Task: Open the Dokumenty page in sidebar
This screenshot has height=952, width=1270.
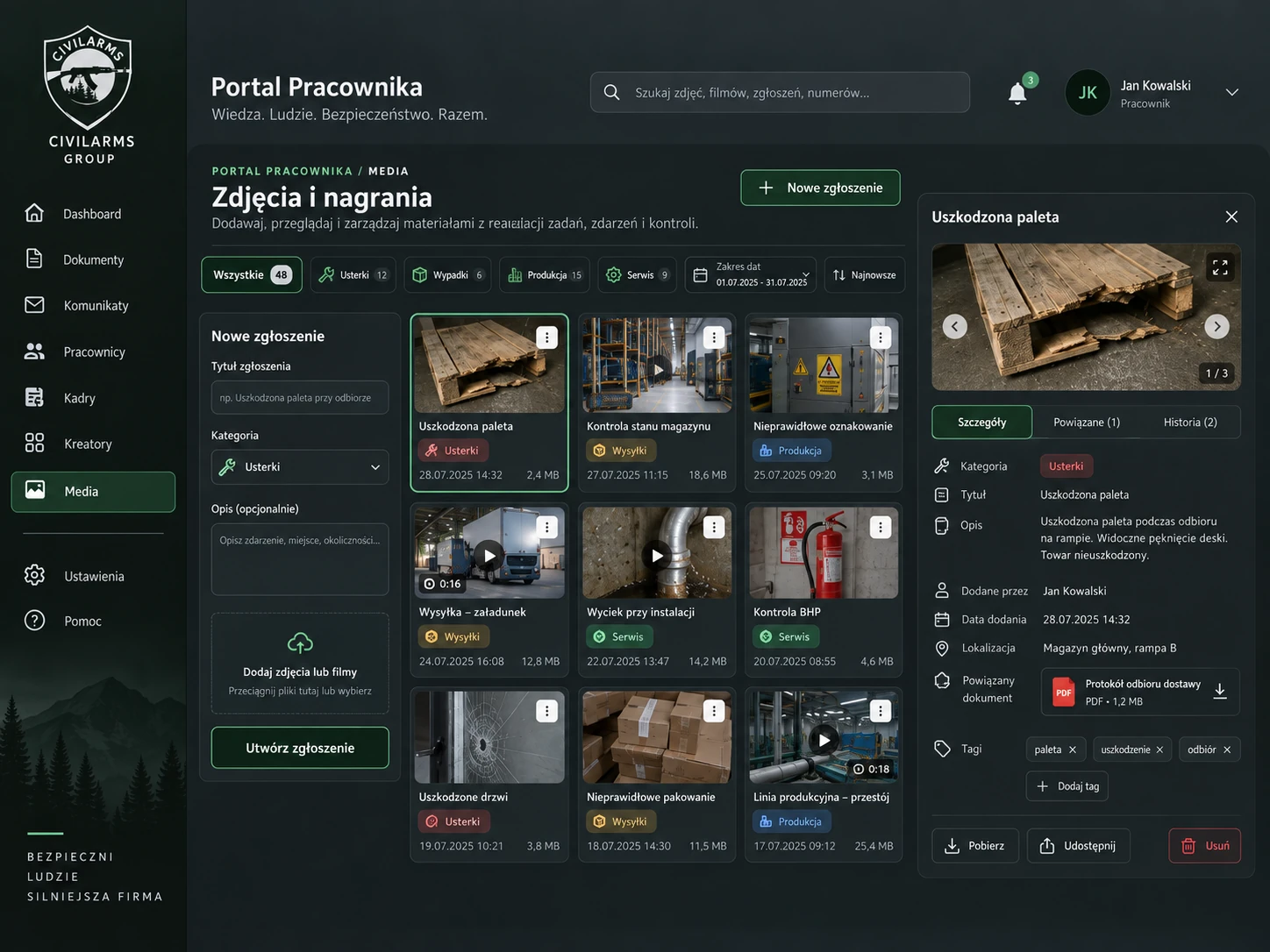Action: tap(93, 259)
